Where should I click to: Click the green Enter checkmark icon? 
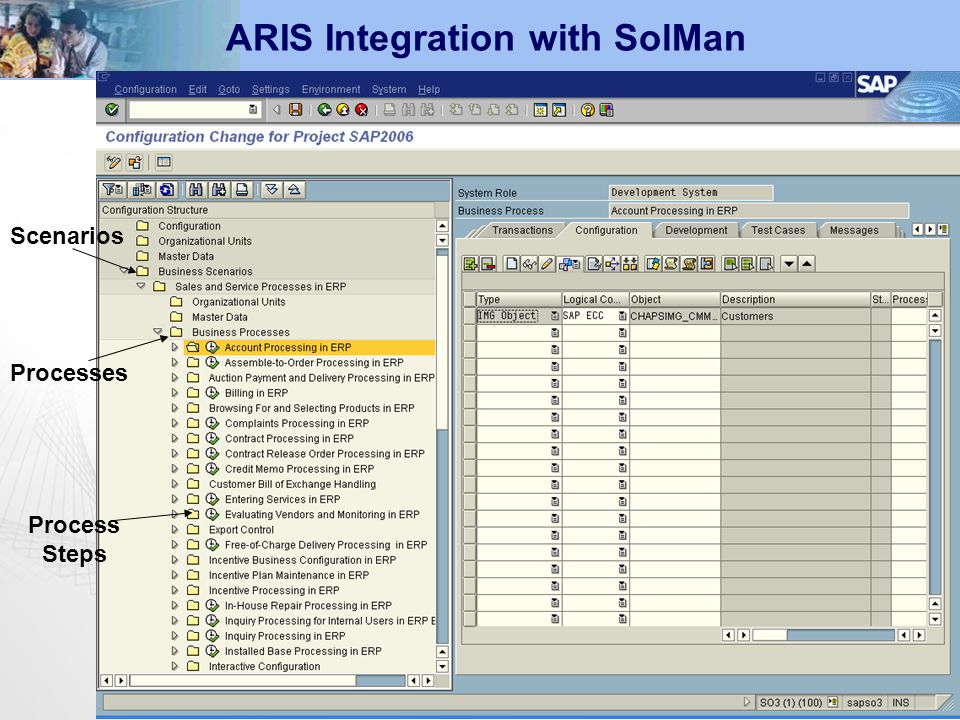112,110
